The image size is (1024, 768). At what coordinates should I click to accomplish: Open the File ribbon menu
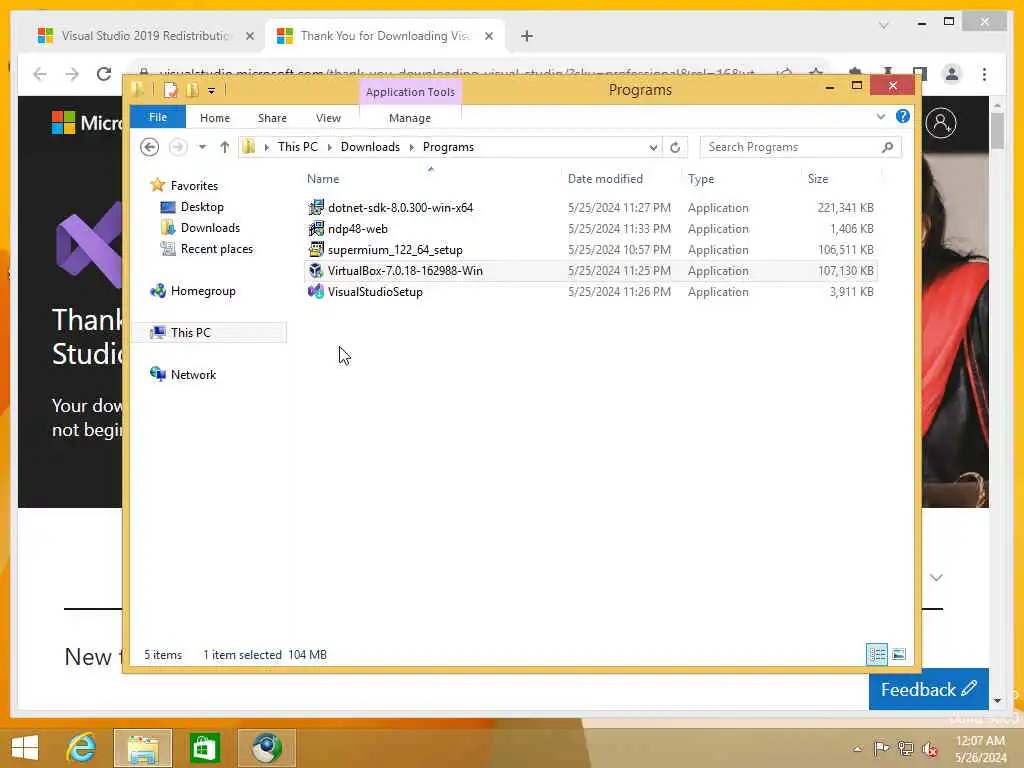point(158,118)
